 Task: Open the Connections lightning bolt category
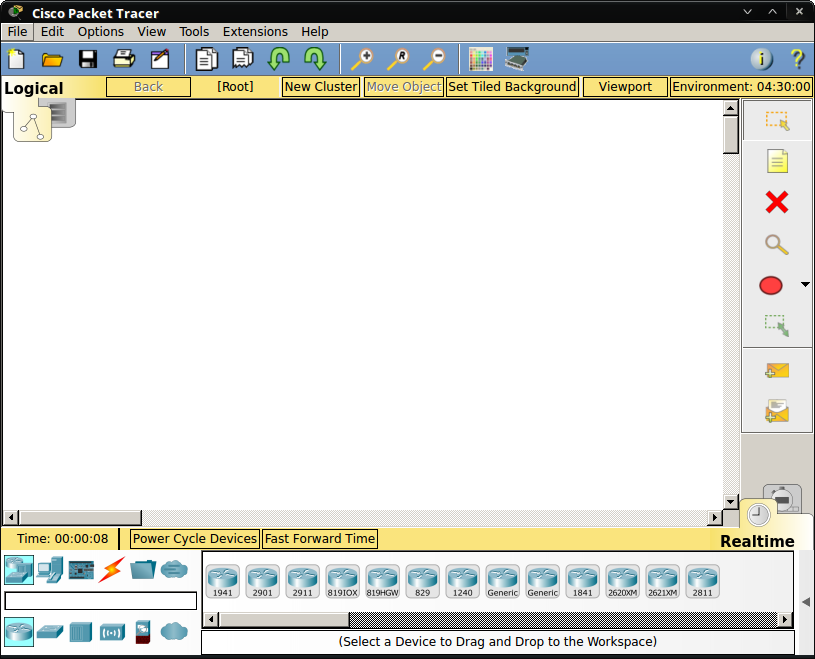click(111, 570)
